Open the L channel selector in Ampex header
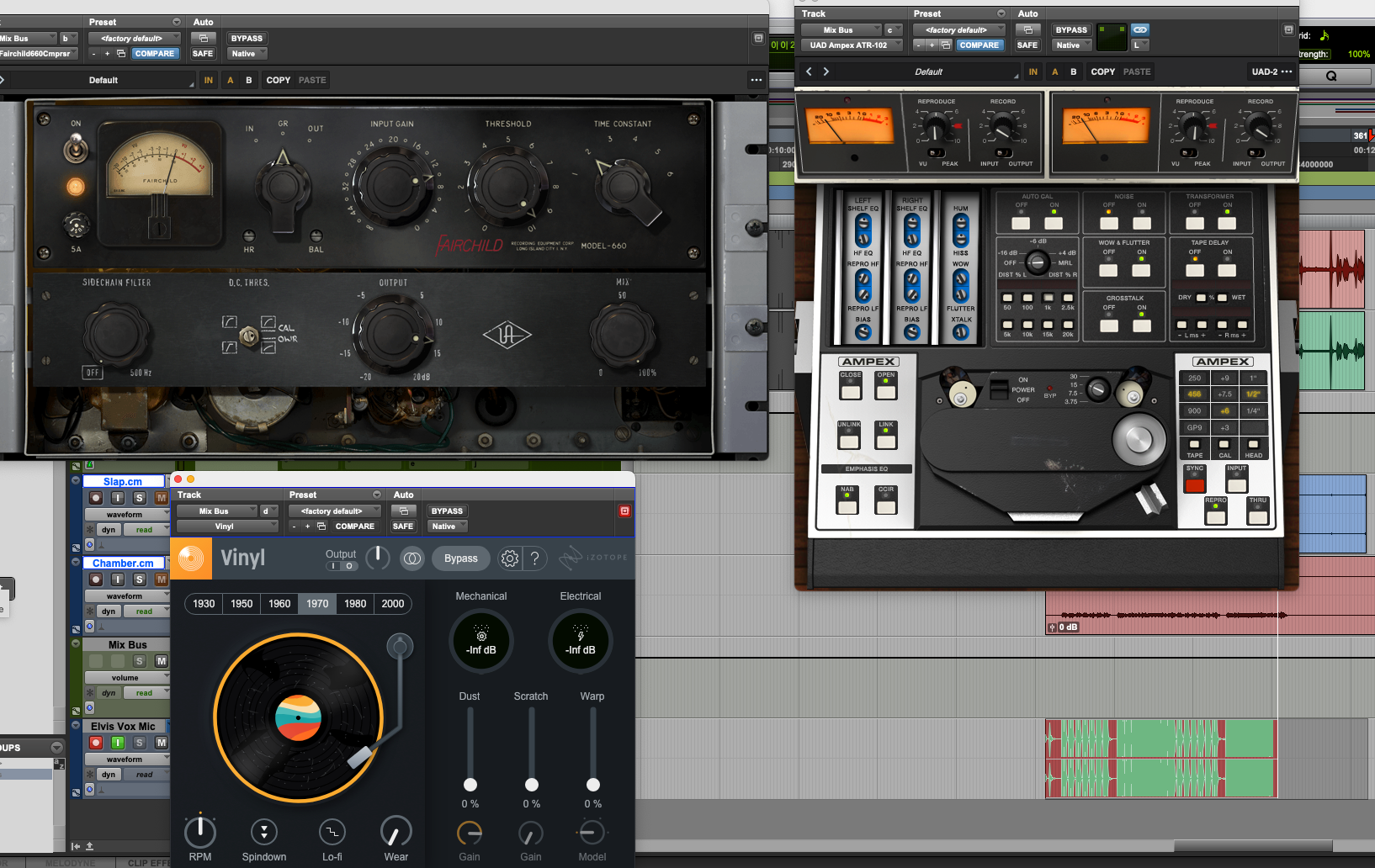1375x868 pixels. [x=1140, y=45]
